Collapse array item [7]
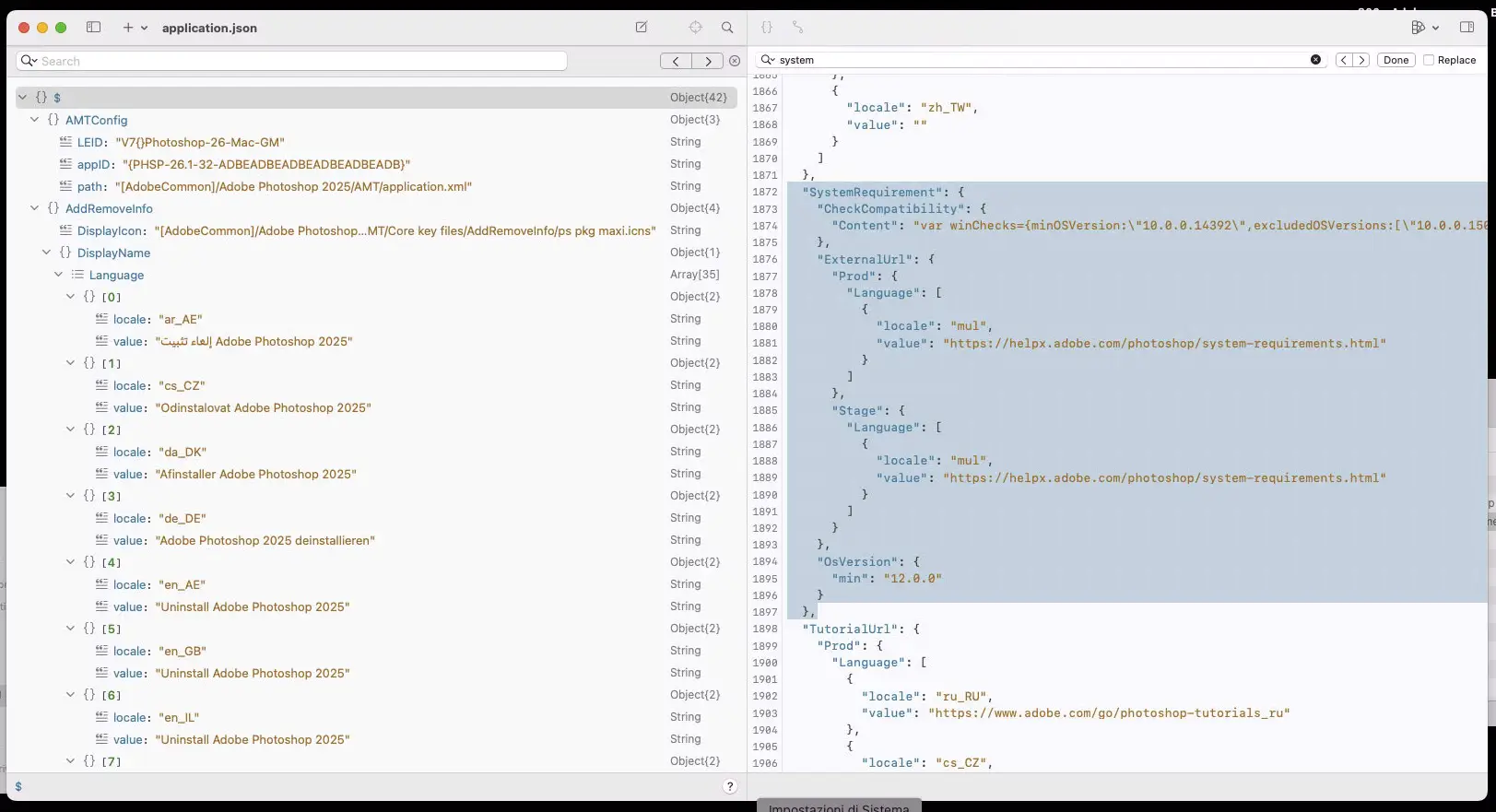The width and height of the screenshot is (1496, 812). (x=71, y=761)
